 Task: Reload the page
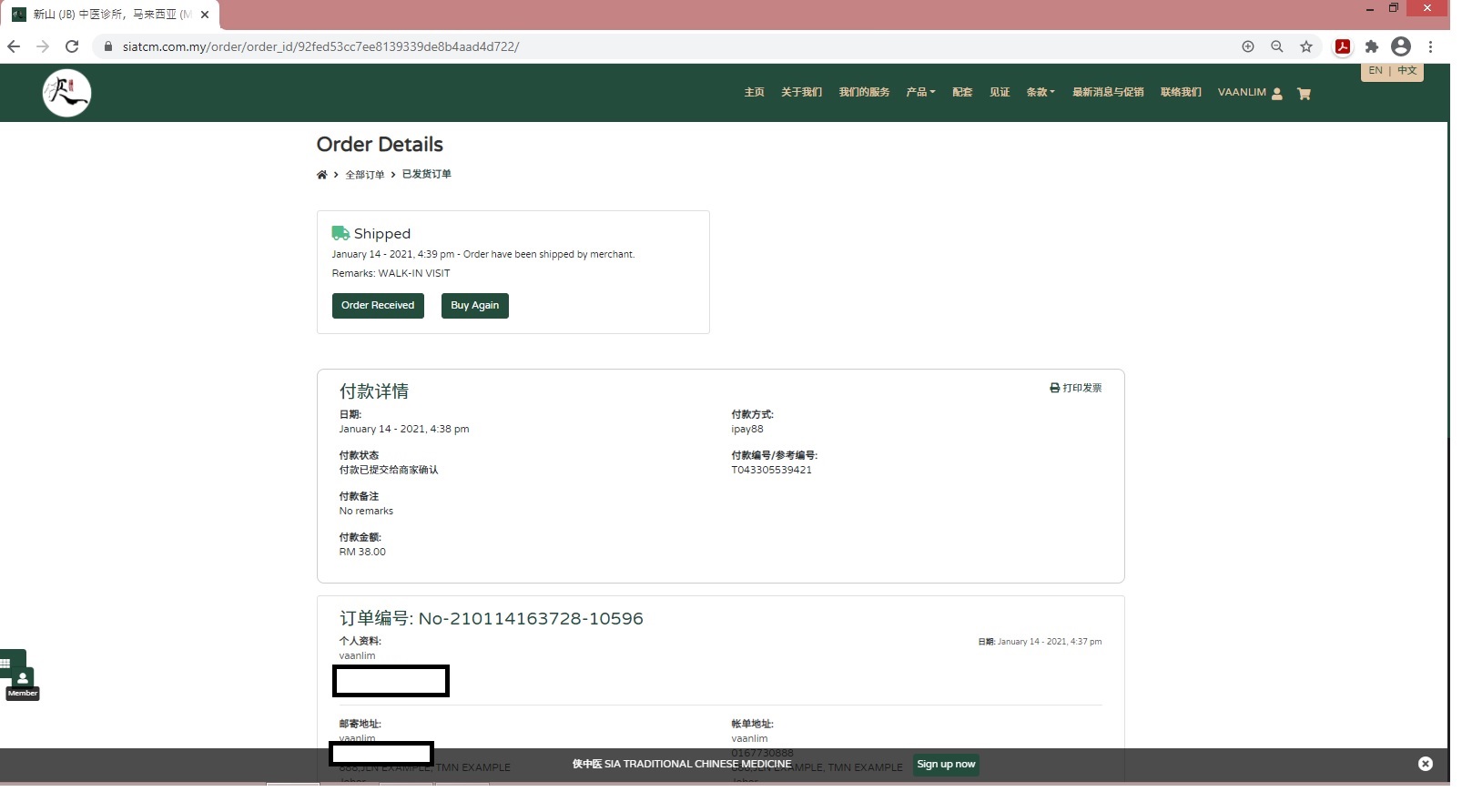[x=72, y=46]
